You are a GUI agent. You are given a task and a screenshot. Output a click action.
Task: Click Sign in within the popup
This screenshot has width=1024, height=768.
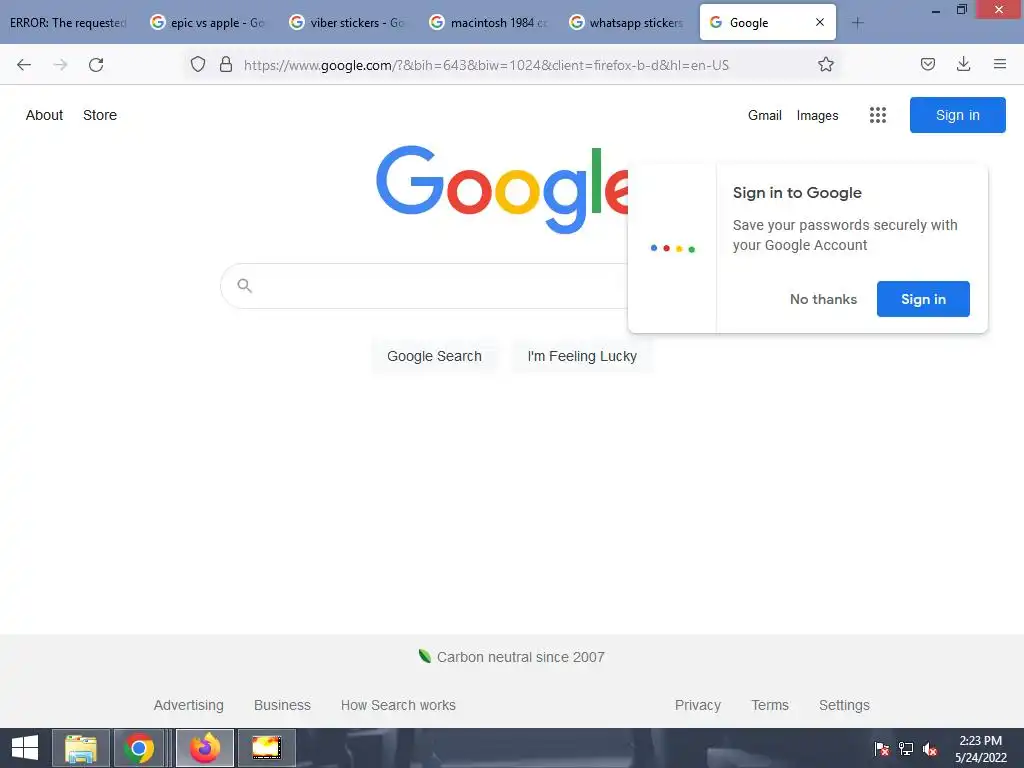tap(923, 299)
